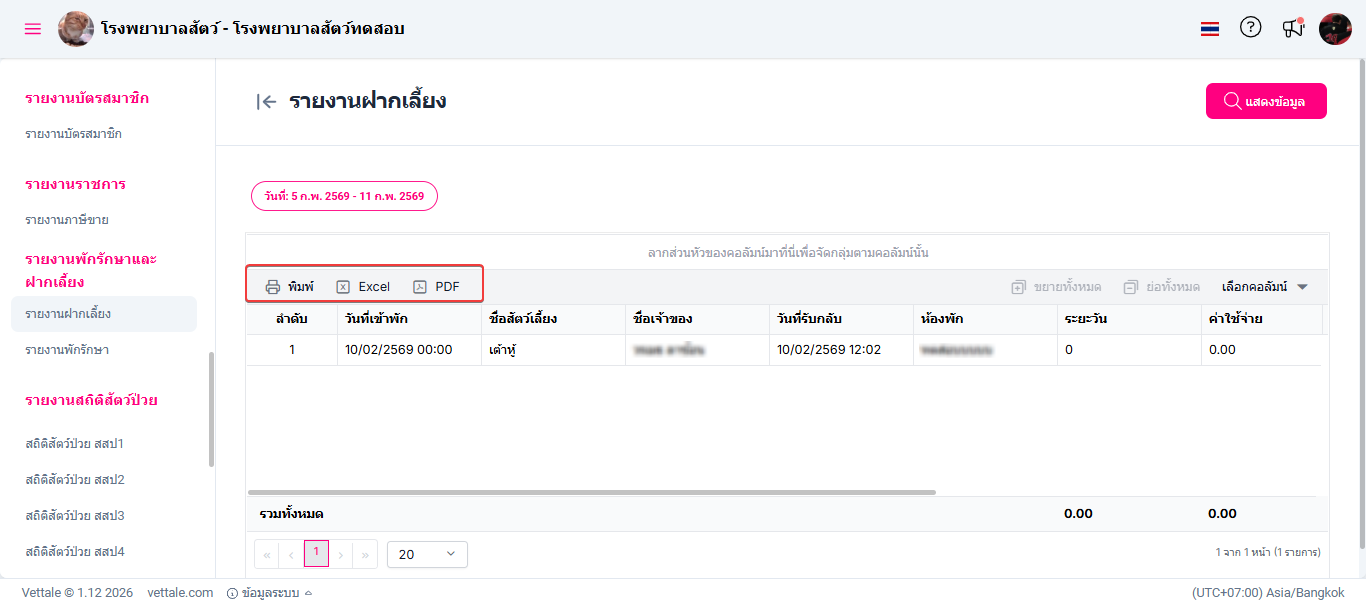Collapse all groups with ย่อทั้งหมด
1366x607 pixels.
coord(1161,287)
